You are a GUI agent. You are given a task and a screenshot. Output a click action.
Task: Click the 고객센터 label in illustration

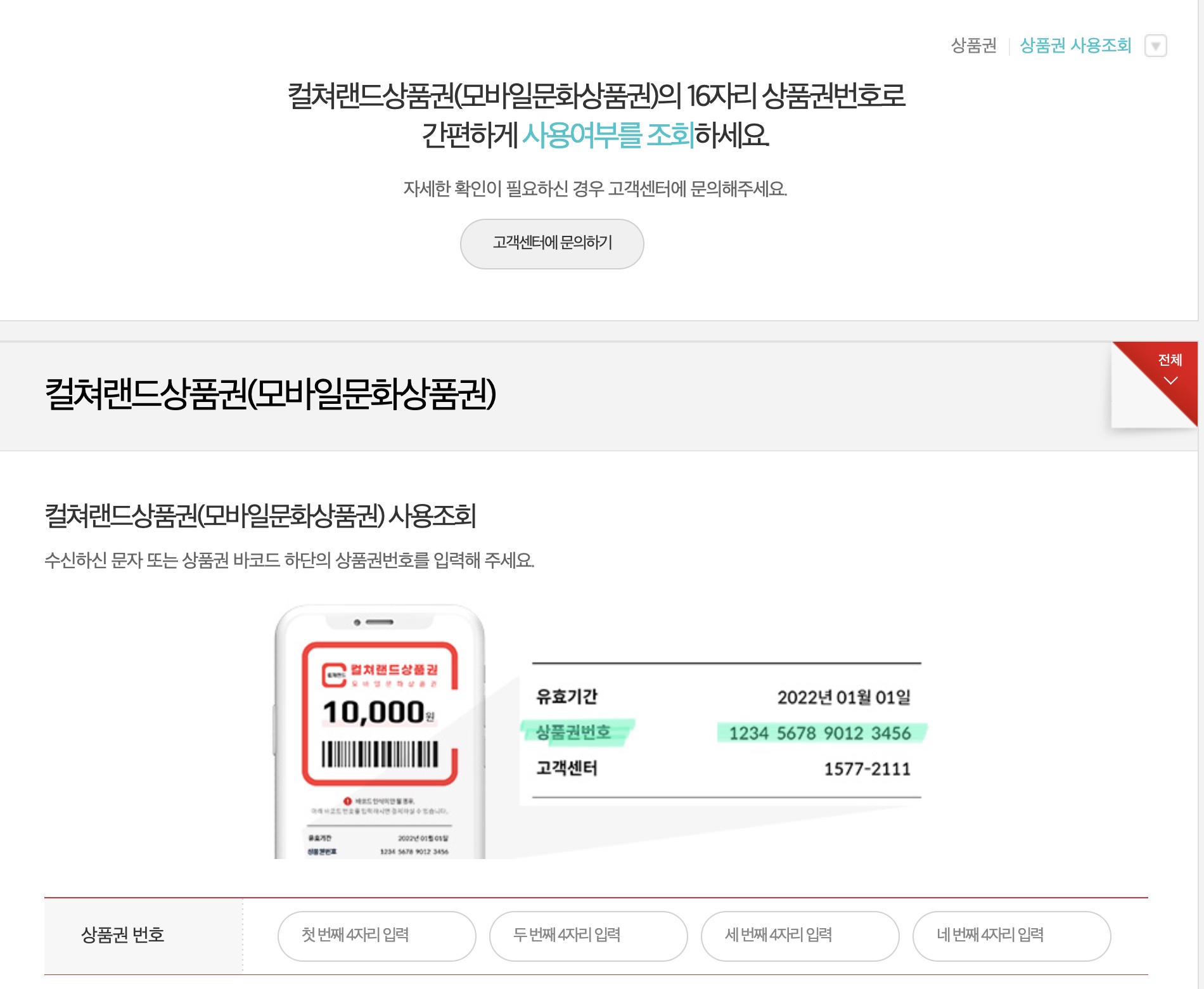[567, 768]
